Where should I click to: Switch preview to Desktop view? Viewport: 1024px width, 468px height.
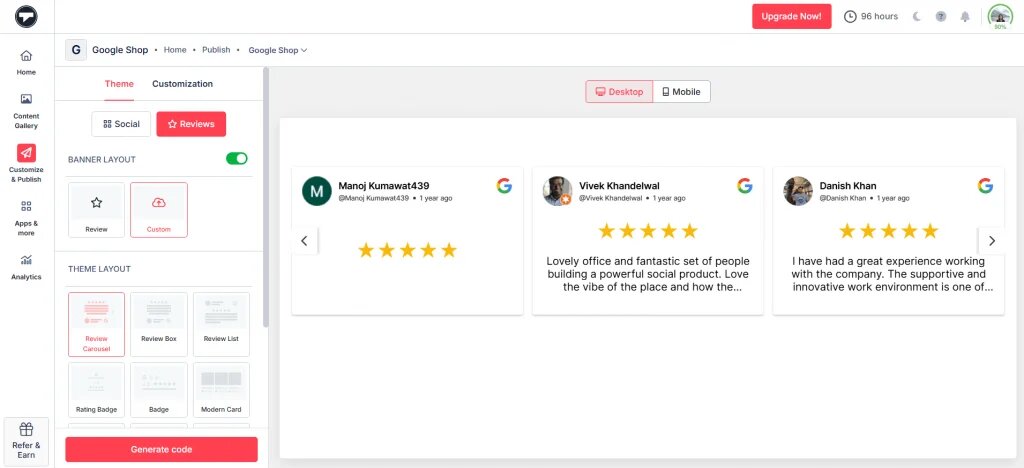[619, 92]
